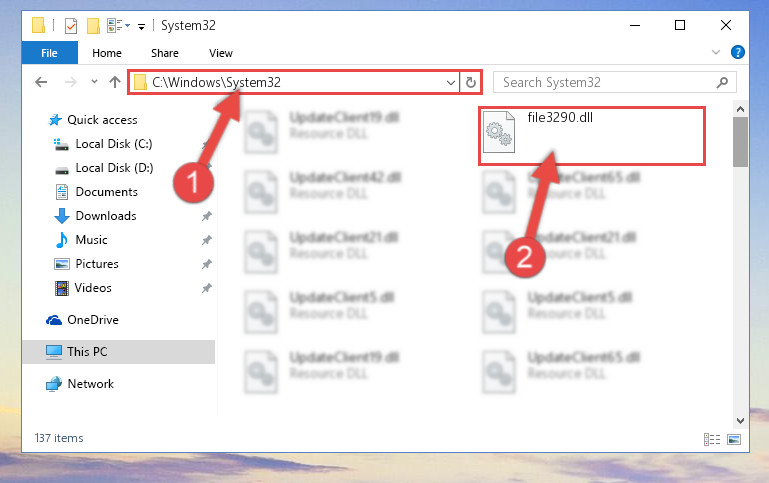769x483 pixels.
Task: Open the recent locations dropdown arrow
Action: (94, 82)
